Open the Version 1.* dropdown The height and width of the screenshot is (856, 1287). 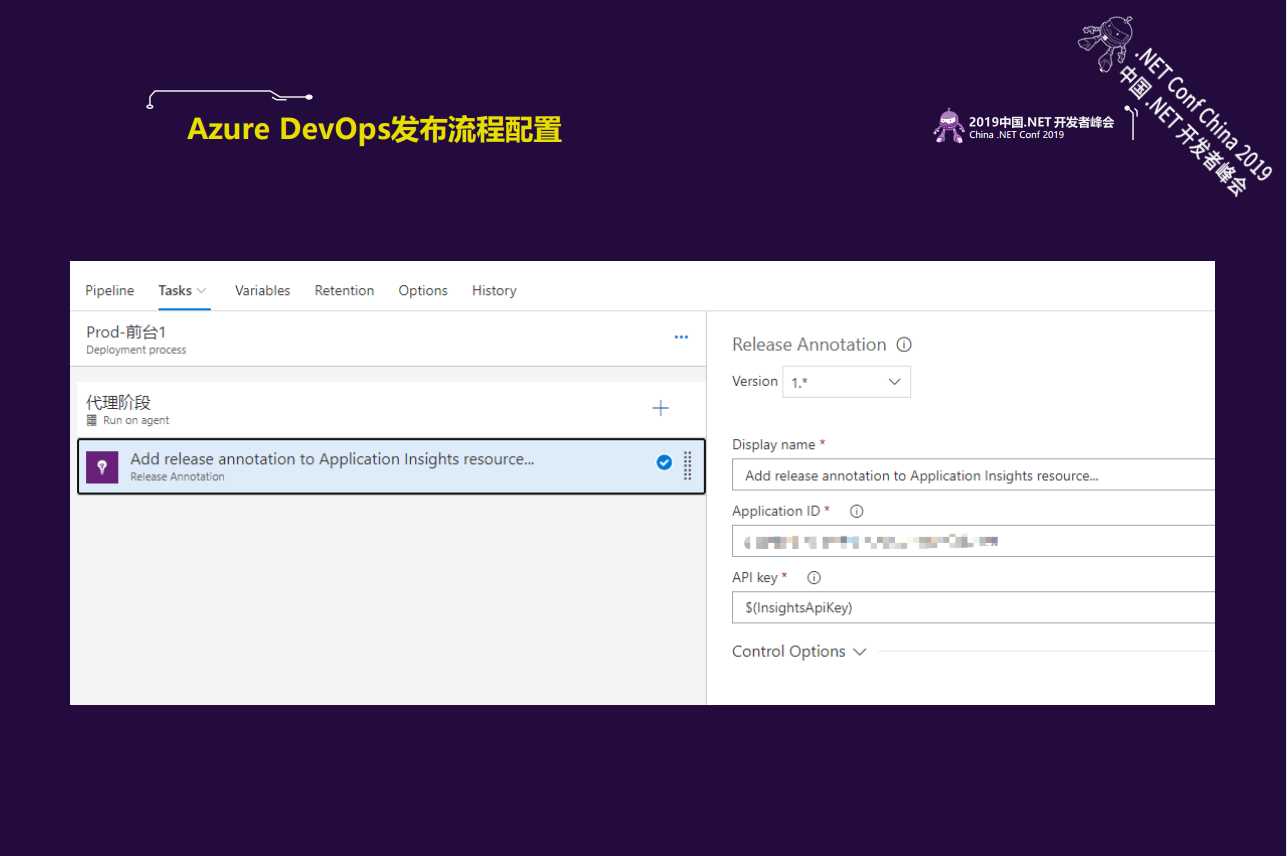point(846,382)
